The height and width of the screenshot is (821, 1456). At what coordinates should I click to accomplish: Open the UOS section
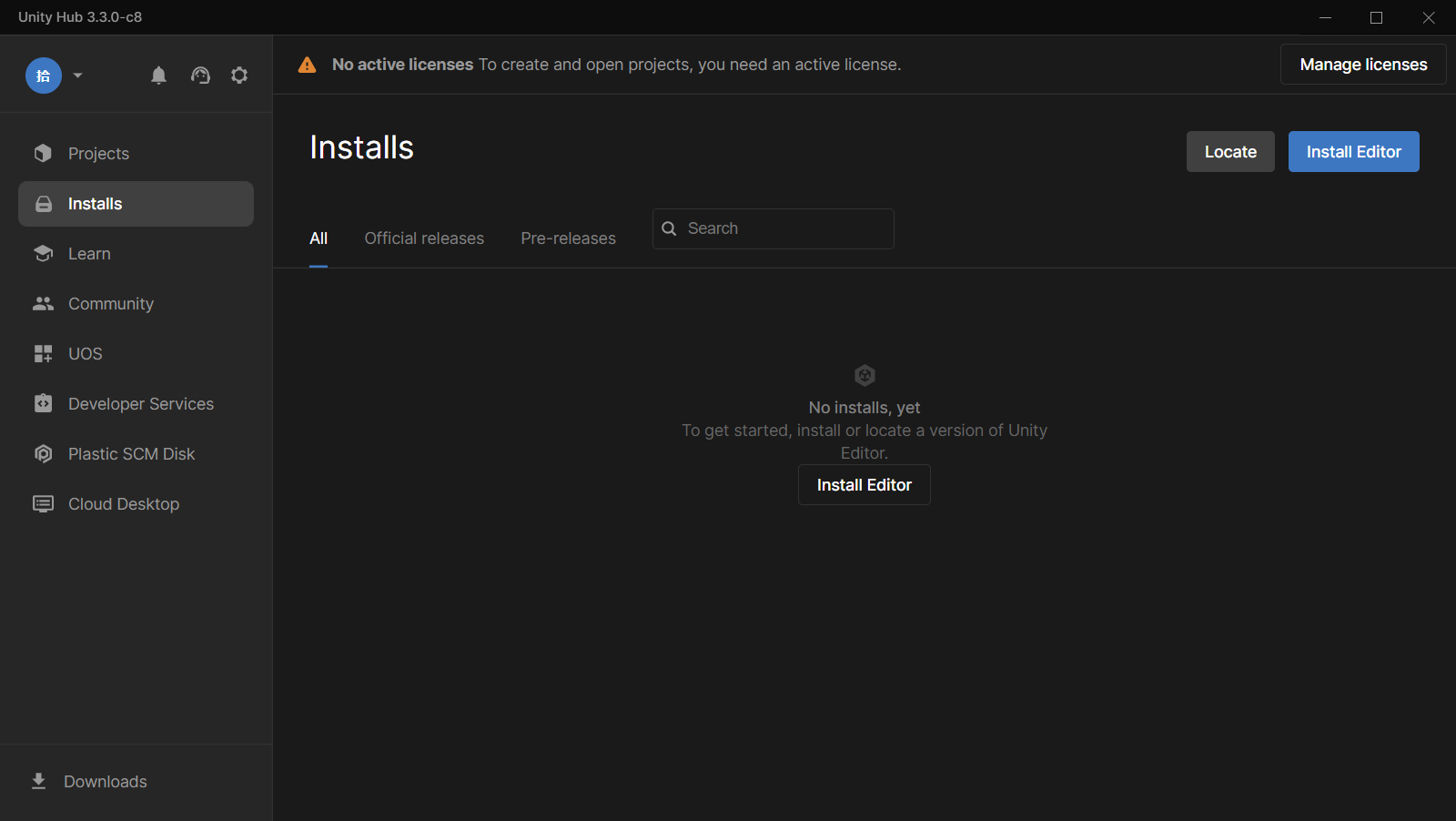tap(136, 353)
